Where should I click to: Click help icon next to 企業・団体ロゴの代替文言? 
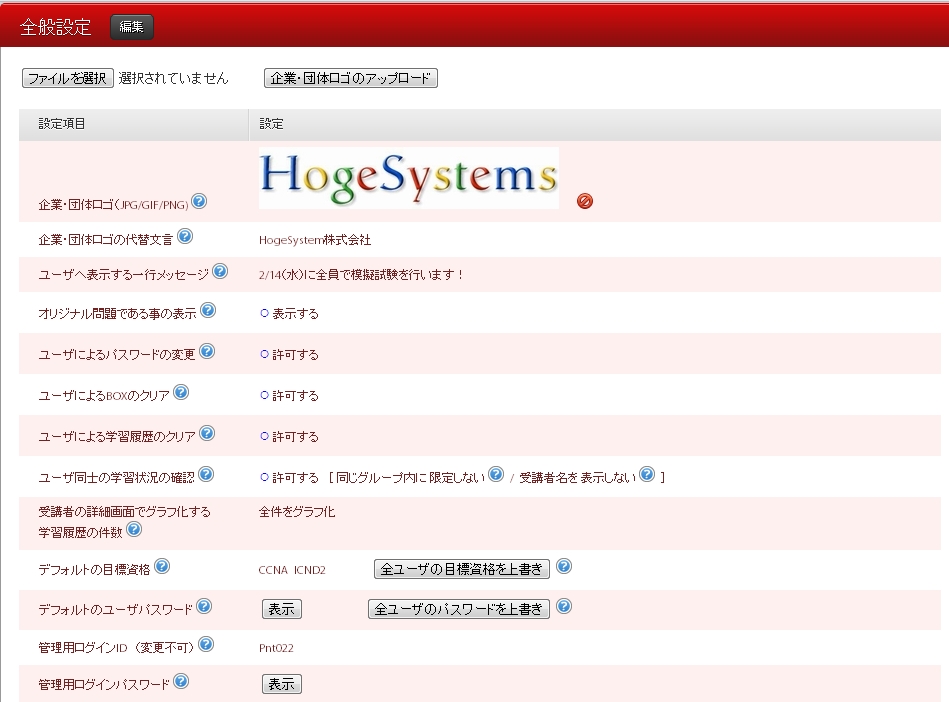(x=185, y=237)
